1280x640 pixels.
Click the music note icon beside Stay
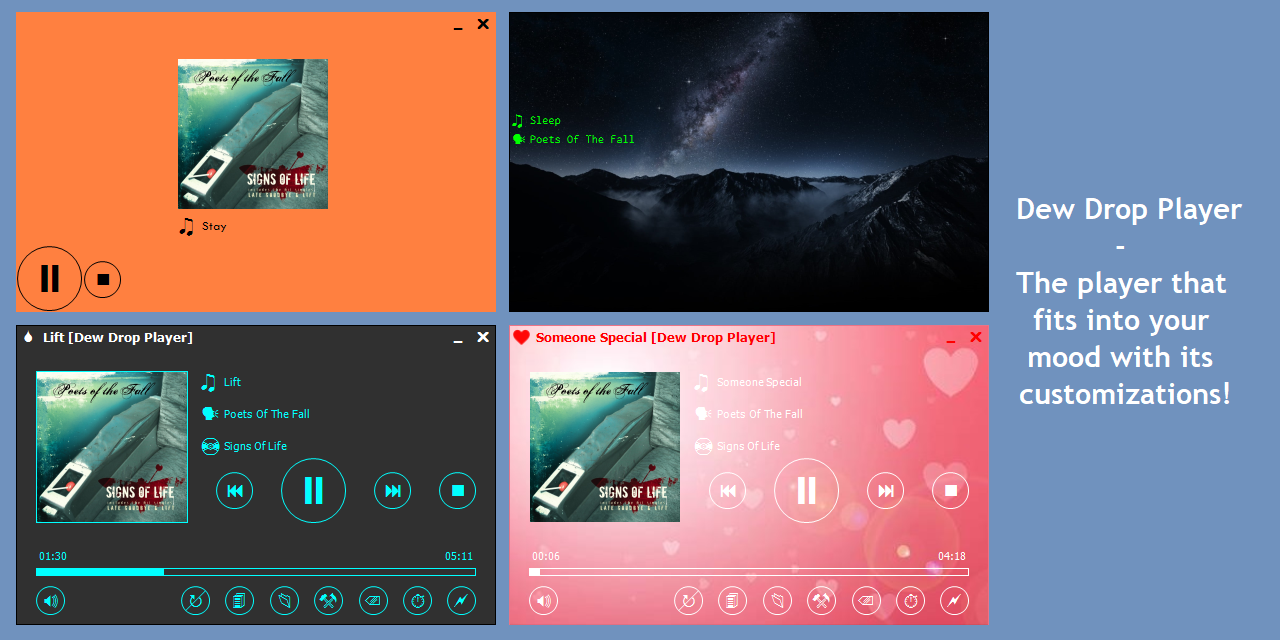(186, 226)
